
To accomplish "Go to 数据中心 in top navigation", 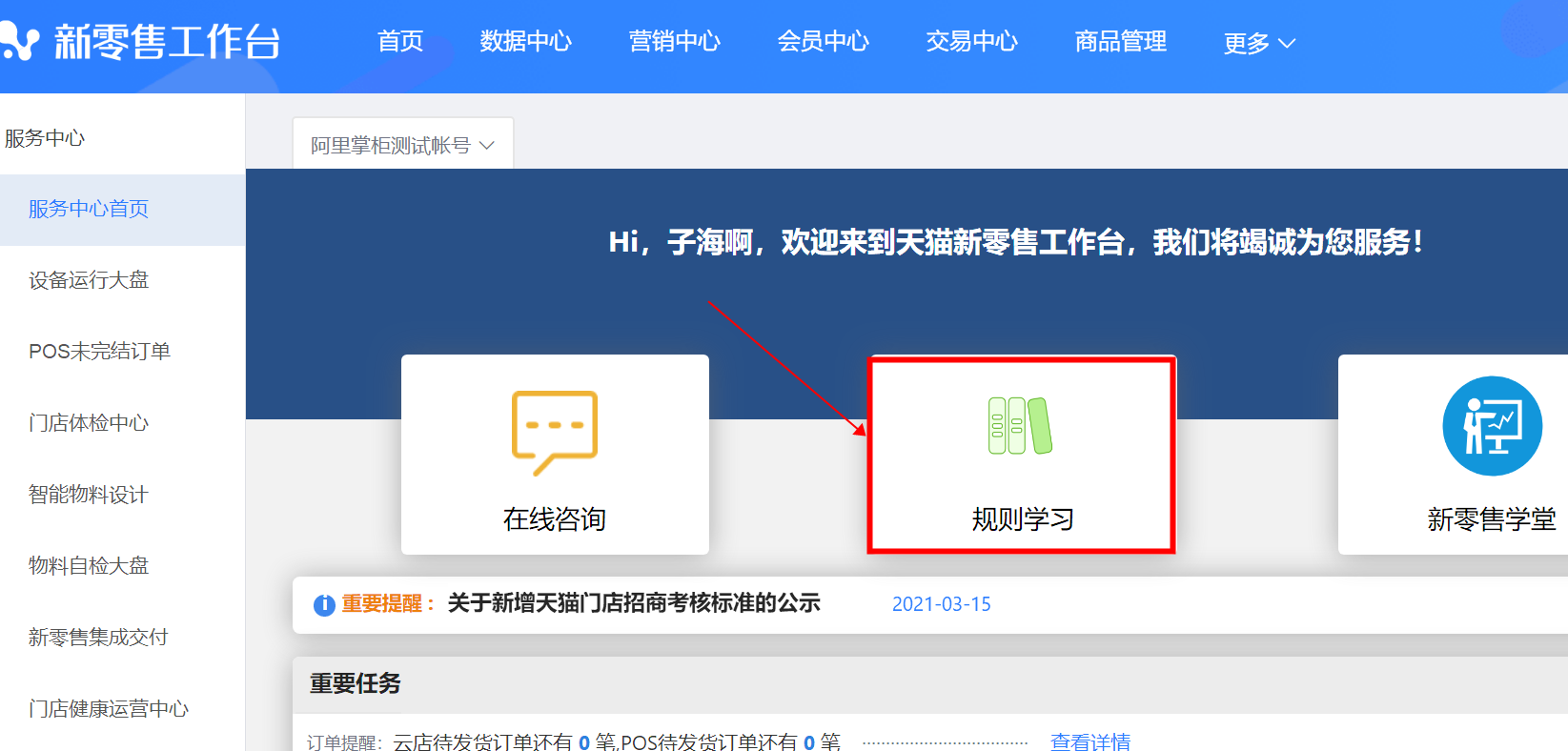I will pyautogui.click(x=525, y=41).
